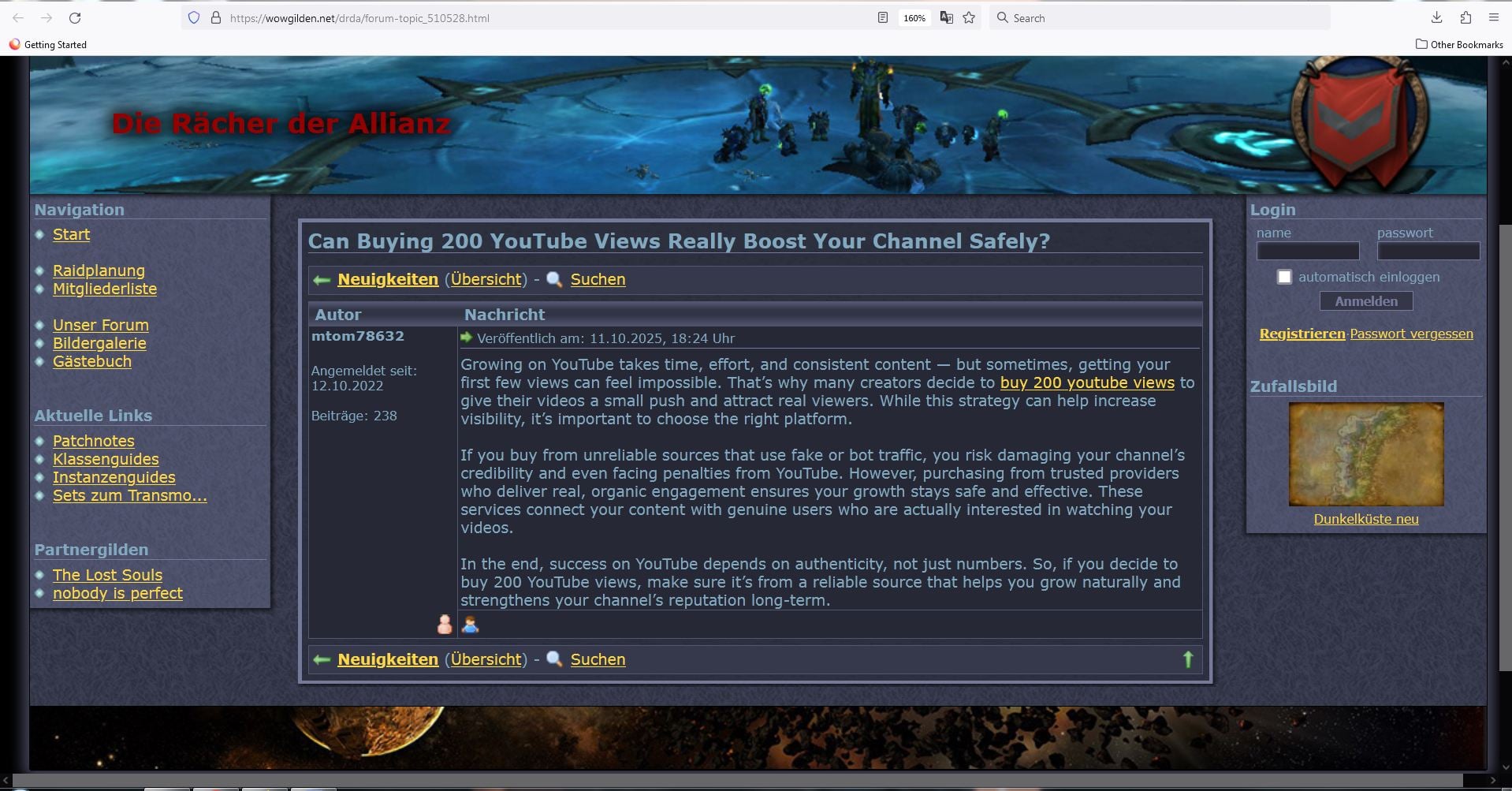Open the Mitgliederliste page
The width and height of the screenshot is (1512, 791).
(104, 289)
